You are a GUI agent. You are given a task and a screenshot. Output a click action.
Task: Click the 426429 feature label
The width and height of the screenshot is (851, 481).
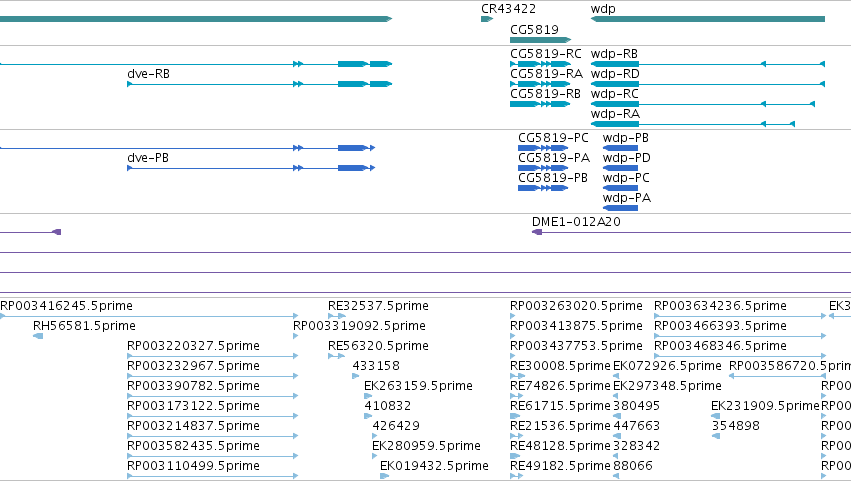(x=396, y=426)
